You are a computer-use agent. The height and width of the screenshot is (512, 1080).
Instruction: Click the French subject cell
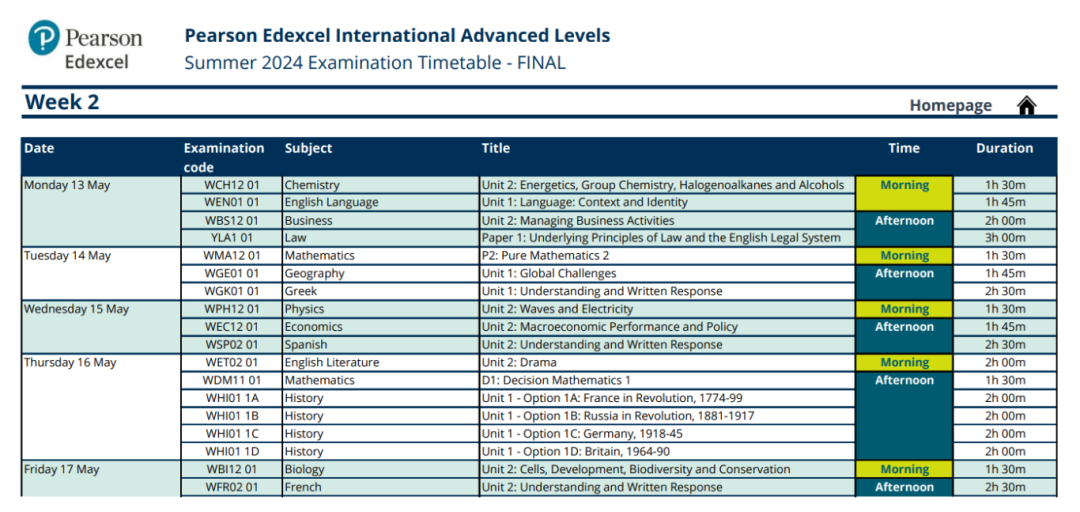(381, 487)
